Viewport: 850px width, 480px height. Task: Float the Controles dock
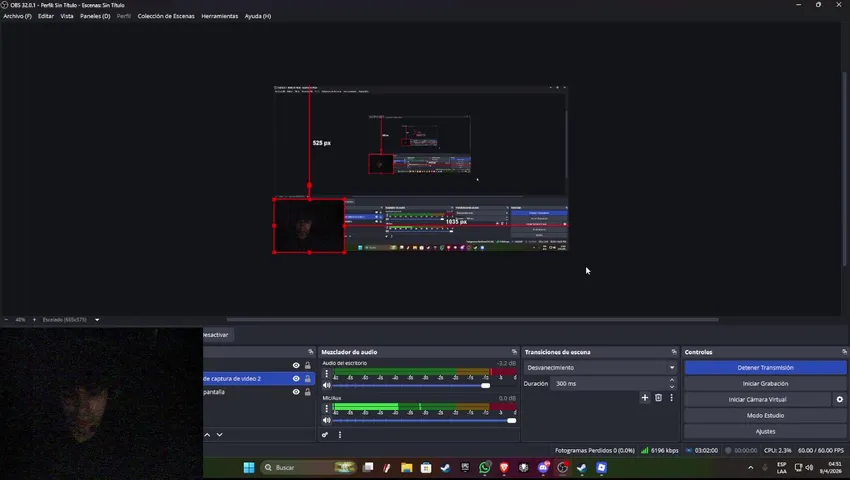click(x=844, y=352)
